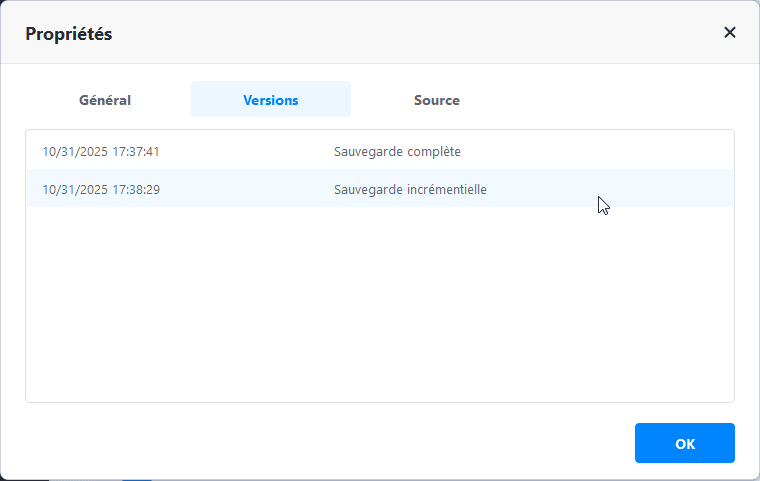Click the "Sauvegarde complète" type label

pos(397,152)
